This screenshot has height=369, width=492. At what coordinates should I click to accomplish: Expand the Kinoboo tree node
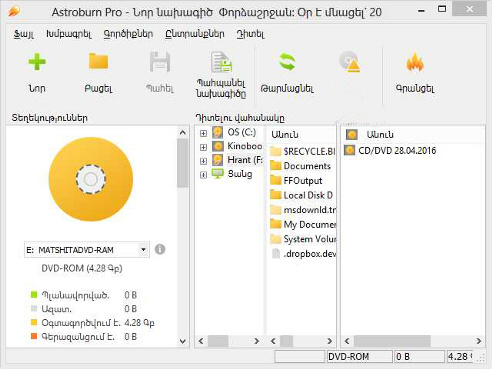[x=203, y=147]
